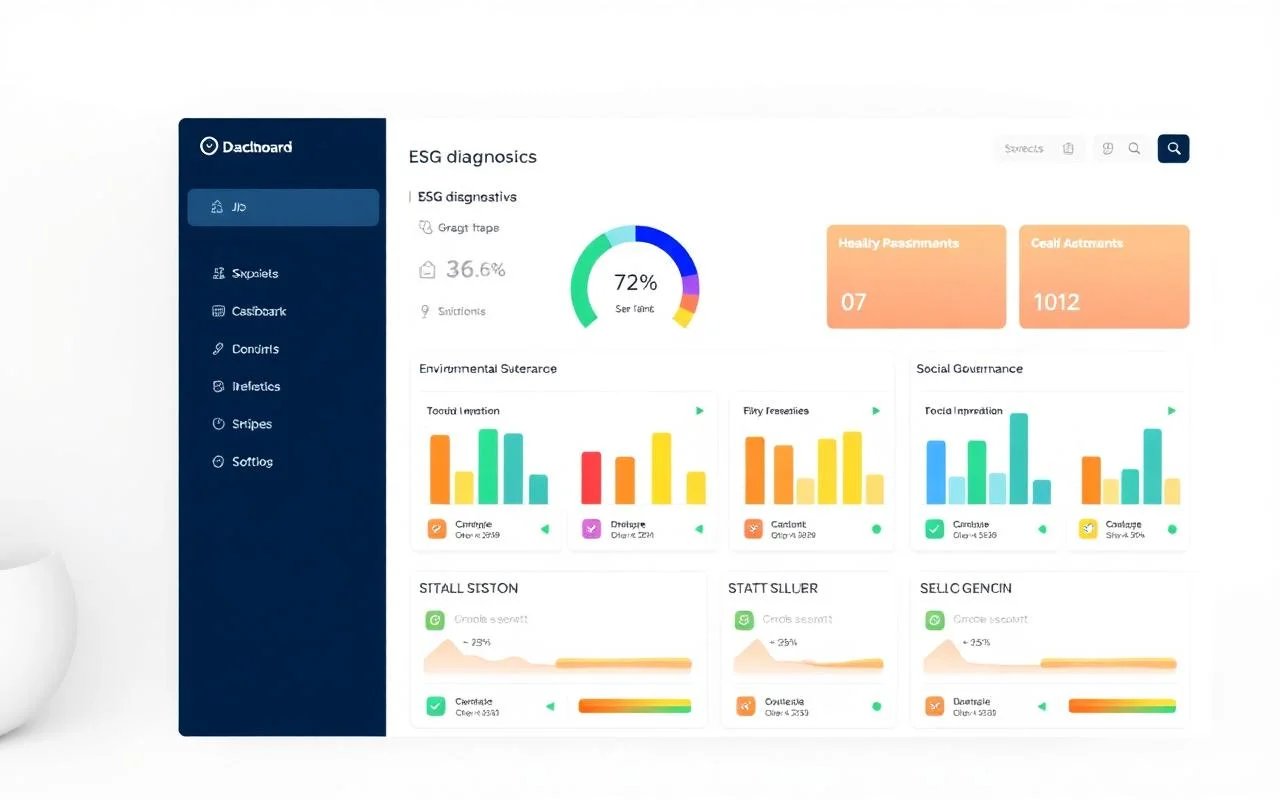Open the Sriipes sidebar menu item
This screenshot has width=1280, height=800.
pyautogui.click(x=243, y=424)
